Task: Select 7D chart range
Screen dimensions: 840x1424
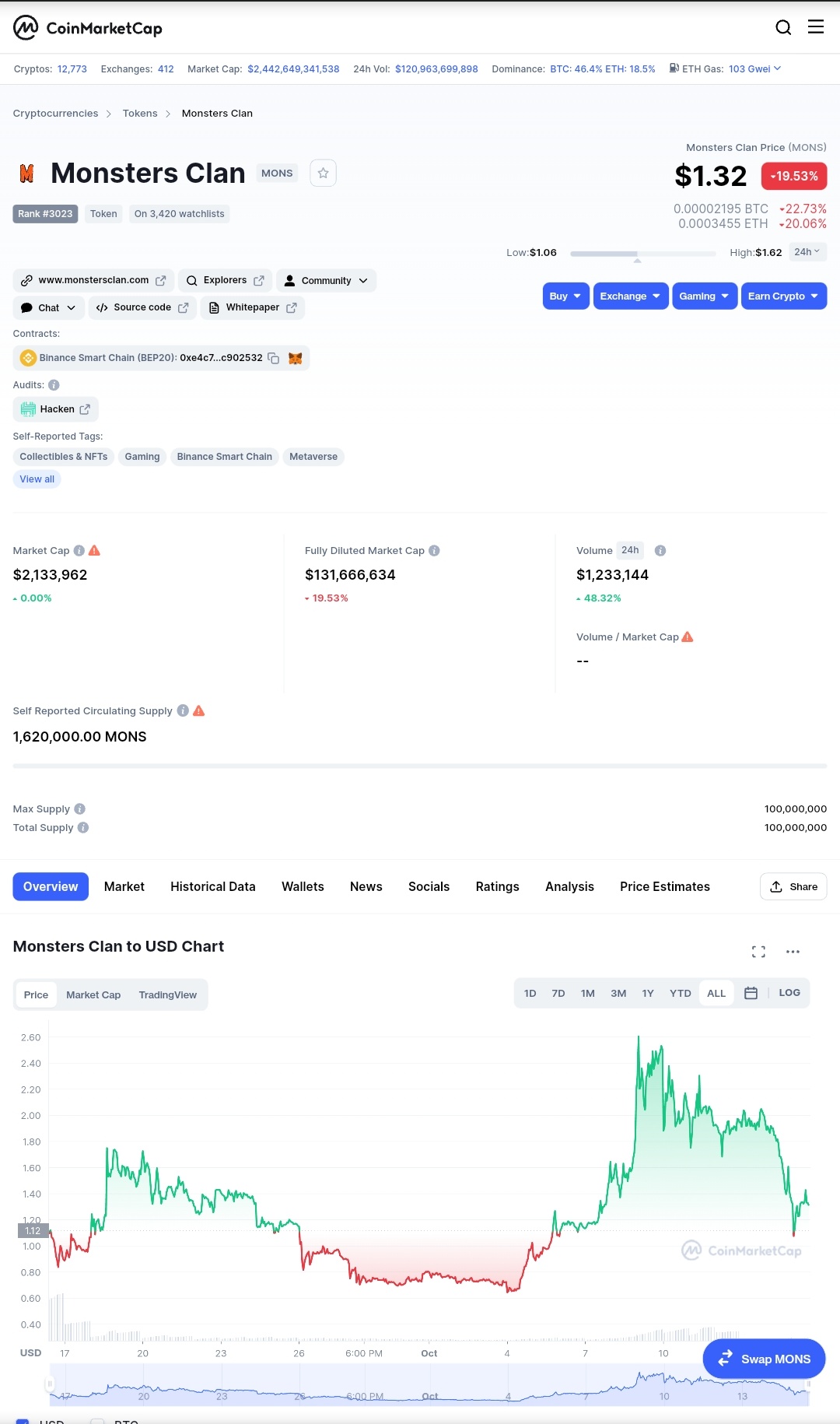Action: [558, 993]
